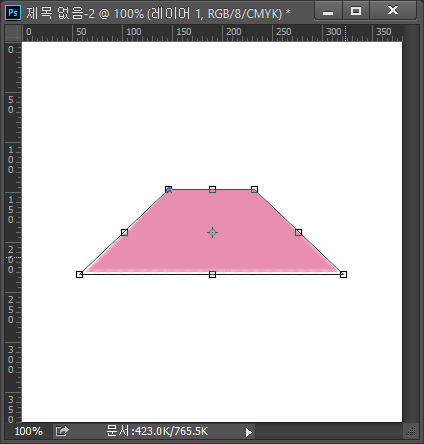Click the bottom-left transform handle
The height and width of the screenshot is (444, 424).
[x=79, y=274]
